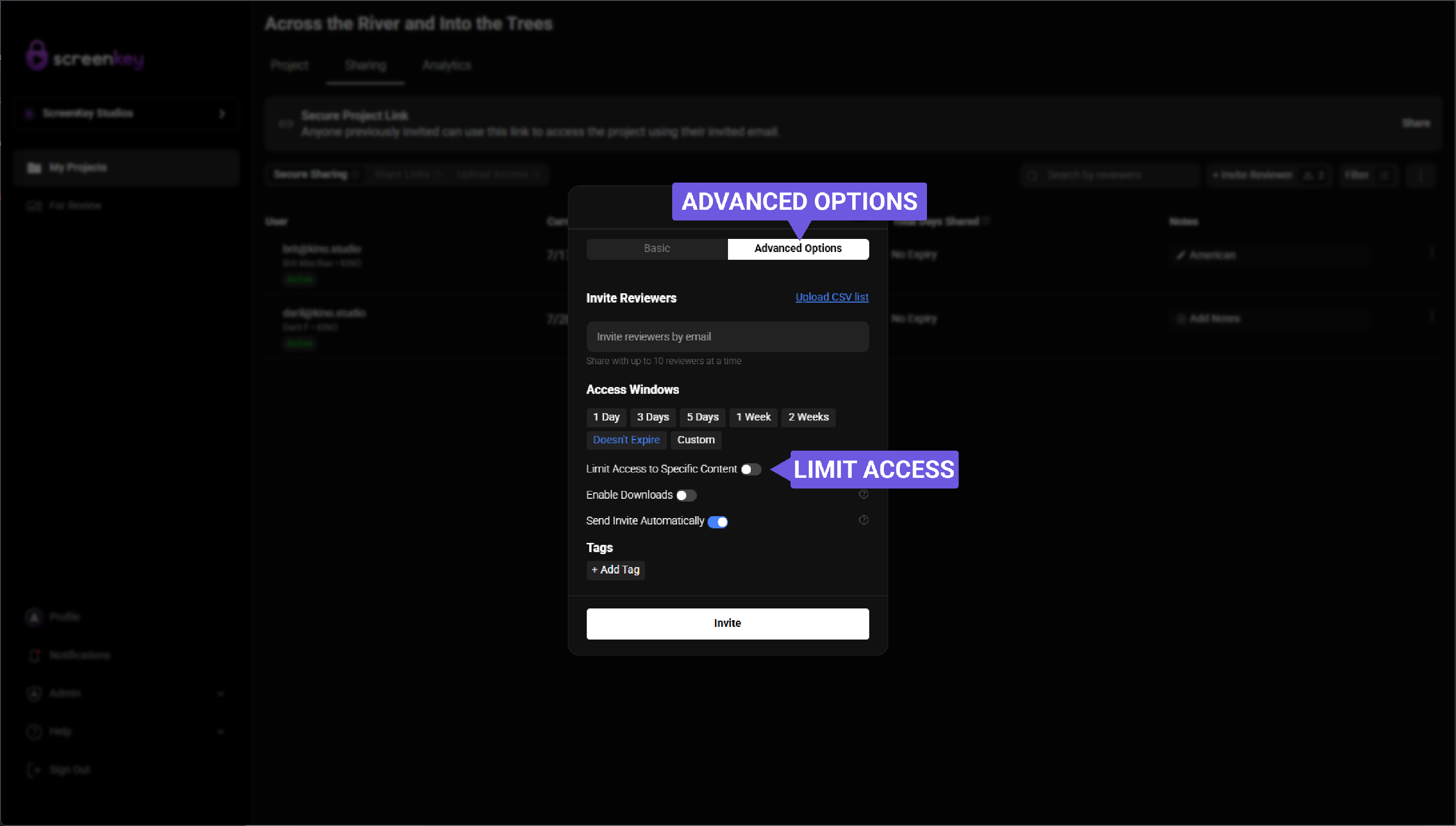This screenshot has height=826, width=1456.
Task: Choose the 1 Week access window
Action: [754, 417]
